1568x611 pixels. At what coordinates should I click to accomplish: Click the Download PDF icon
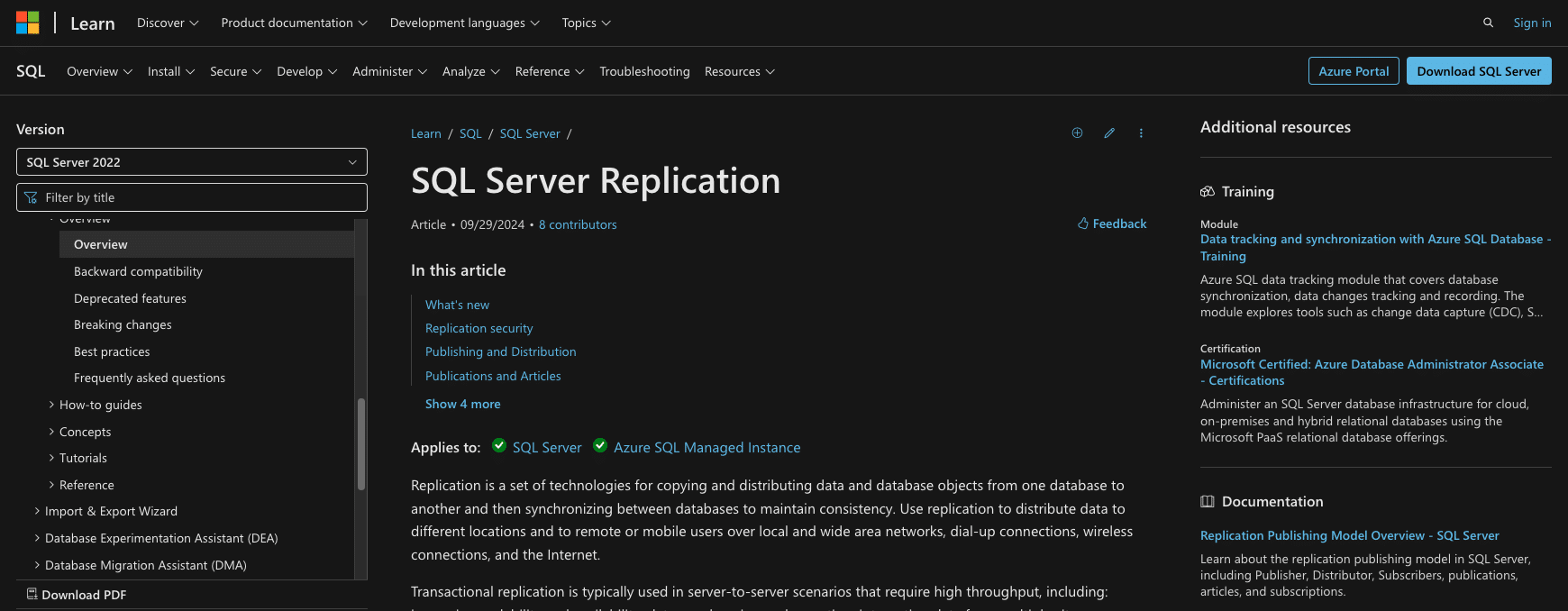pos(32,594)
